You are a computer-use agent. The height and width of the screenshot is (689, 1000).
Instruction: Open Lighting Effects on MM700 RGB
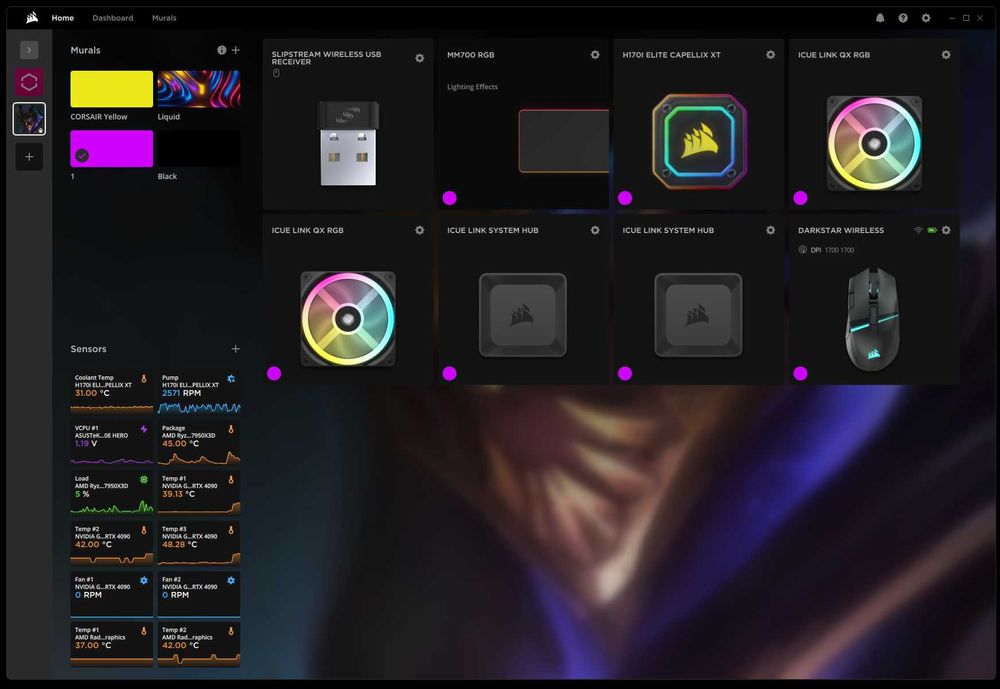[473, 87]
